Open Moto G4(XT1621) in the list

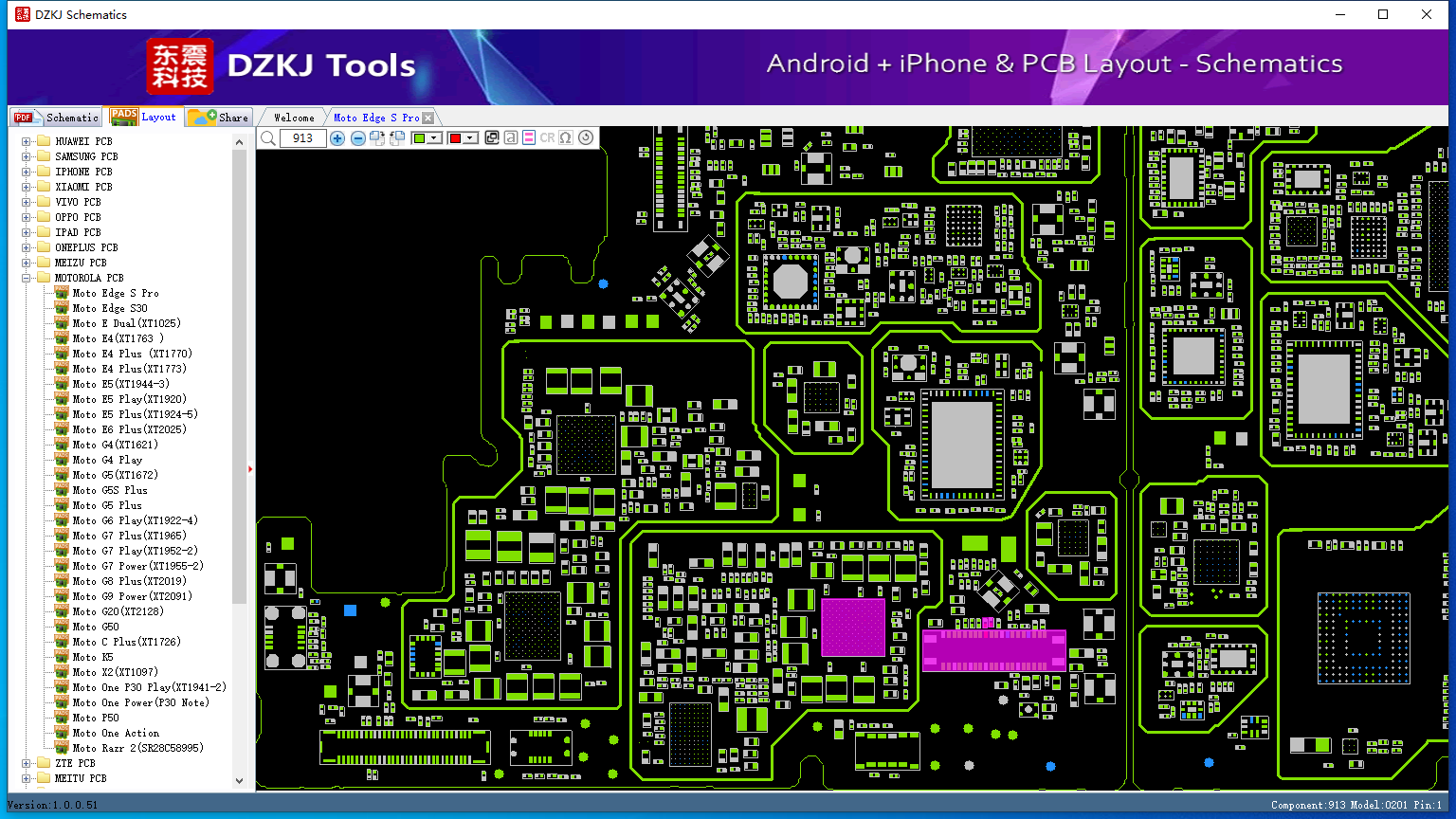[116, 445]
